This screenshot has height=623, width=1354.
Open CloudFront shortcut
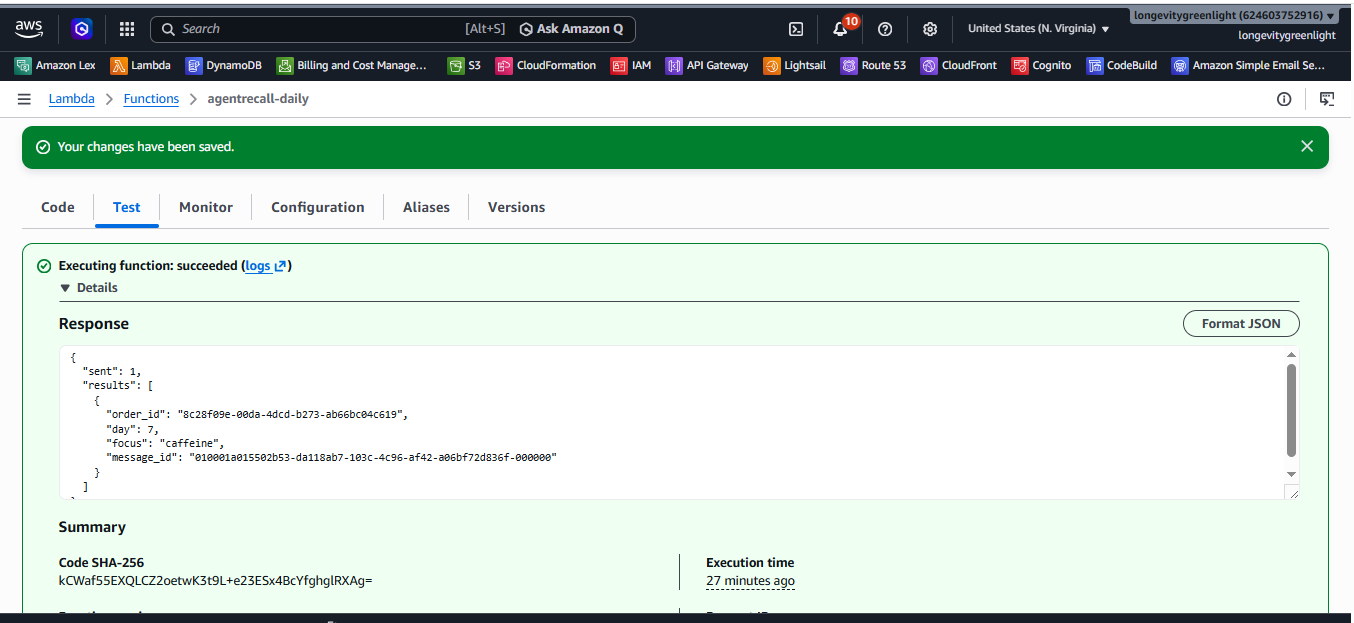(958, 65)
